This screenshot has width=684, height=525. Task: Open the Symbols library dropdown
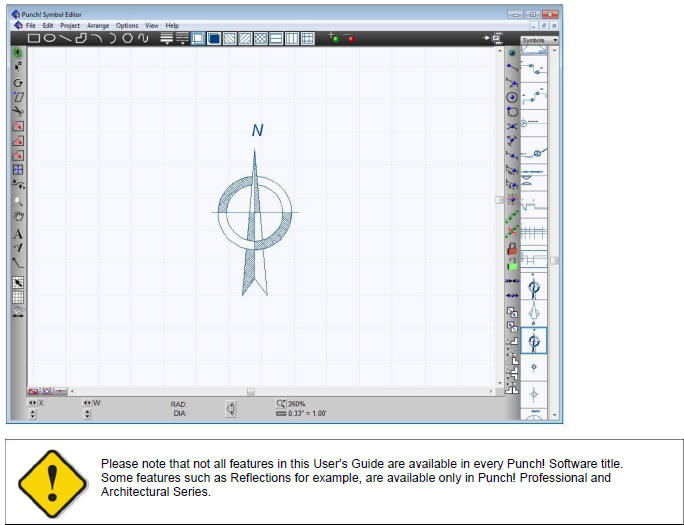pyautogui.click(x=540, y=40)
